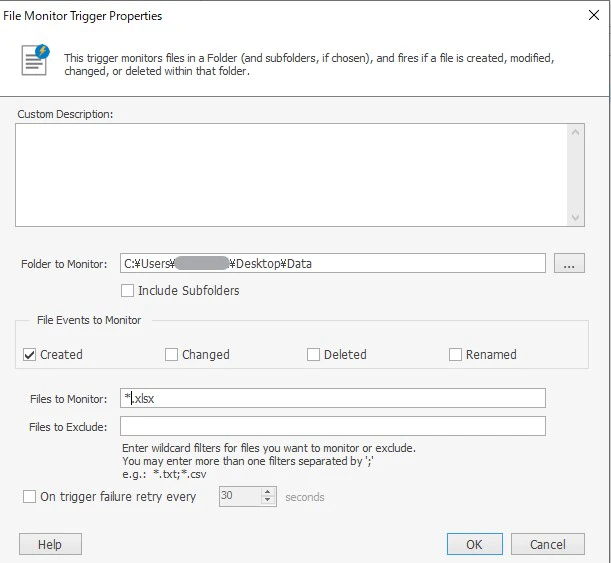Click the Files to Monitor field

point(333,398)
